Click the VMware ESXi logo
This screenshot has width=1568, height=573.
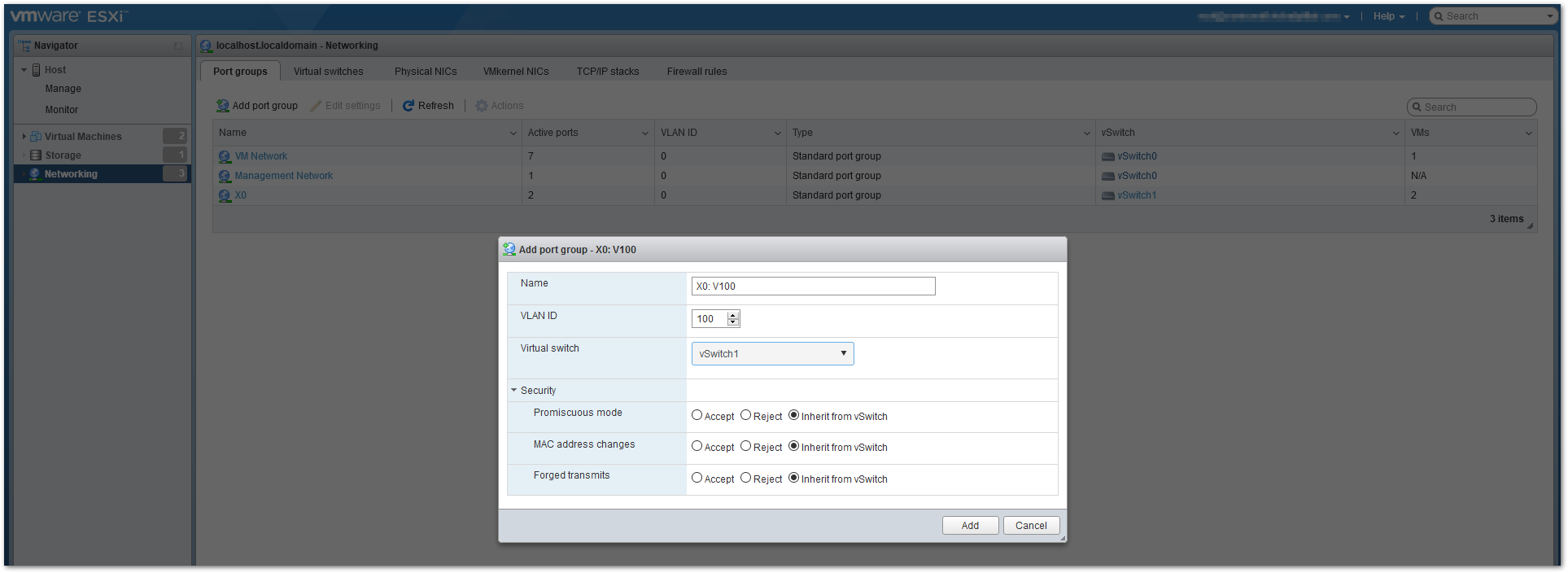[x=68, y=16]
